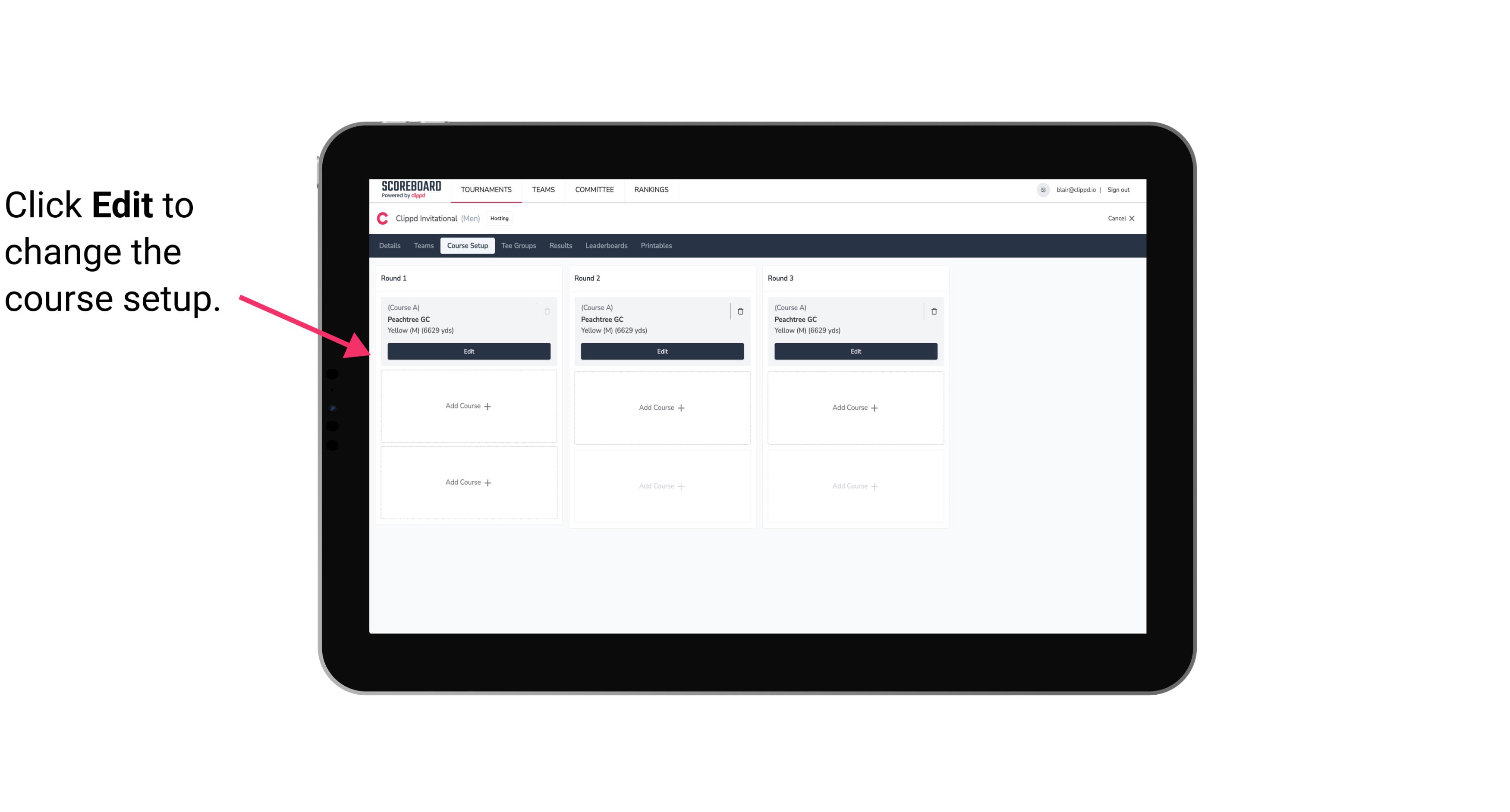Click Edit button for Round 2 course
The width and height of the screenshot is (1510, 812).
661,350
